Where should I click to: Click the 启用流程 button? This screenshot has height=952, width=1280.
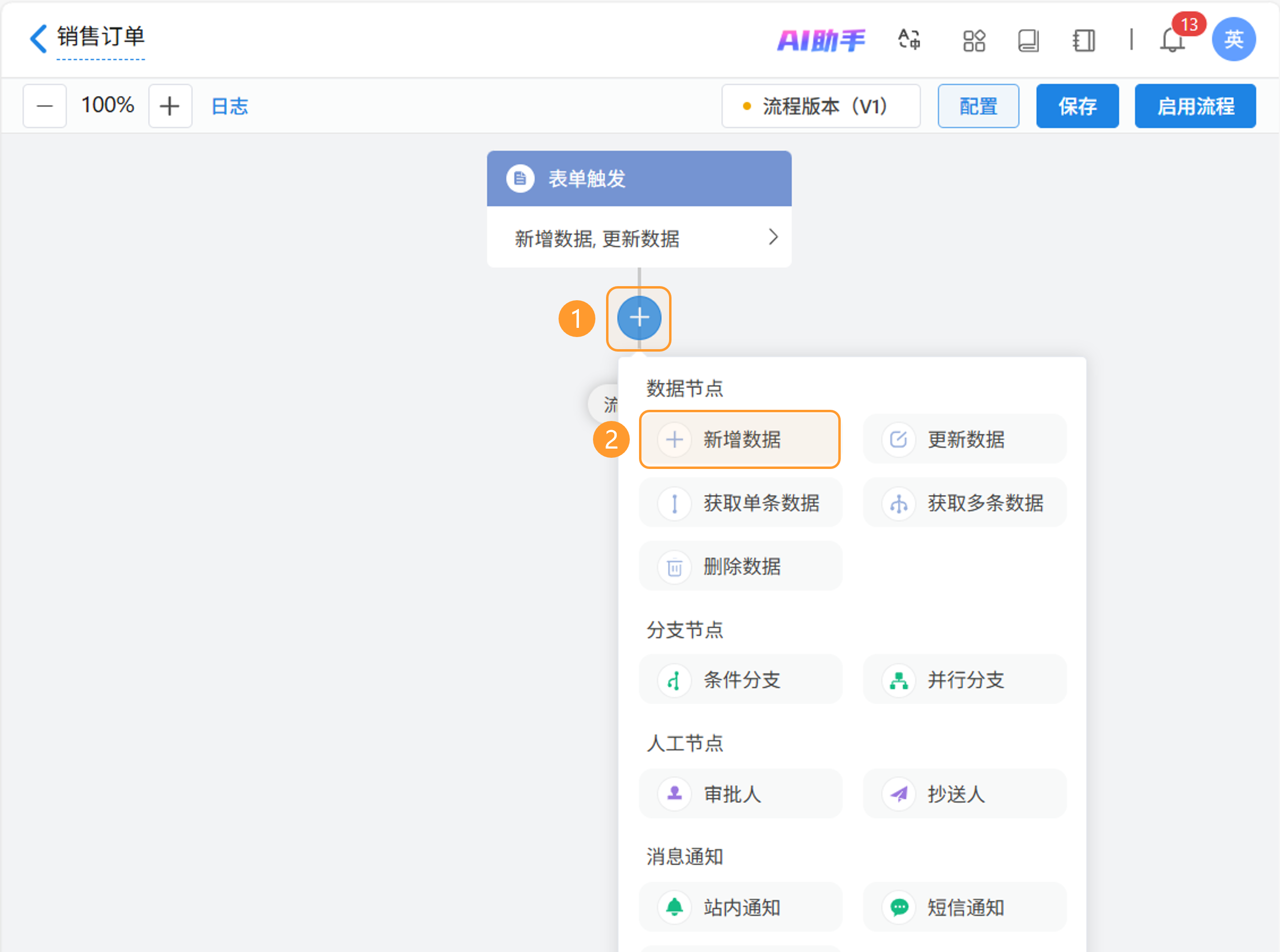coord(1195,106)
